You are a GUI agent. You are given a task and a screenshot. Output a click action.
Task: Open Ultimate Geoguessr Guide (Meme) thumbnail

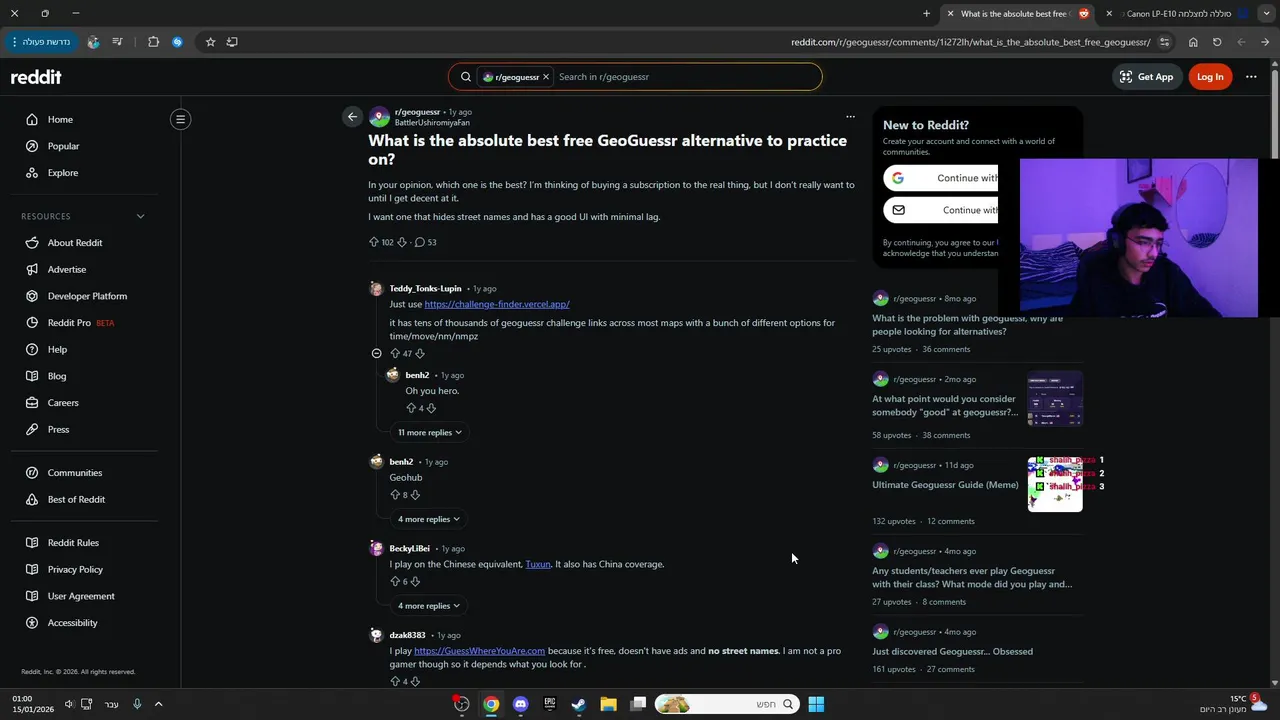point(1055,484)
